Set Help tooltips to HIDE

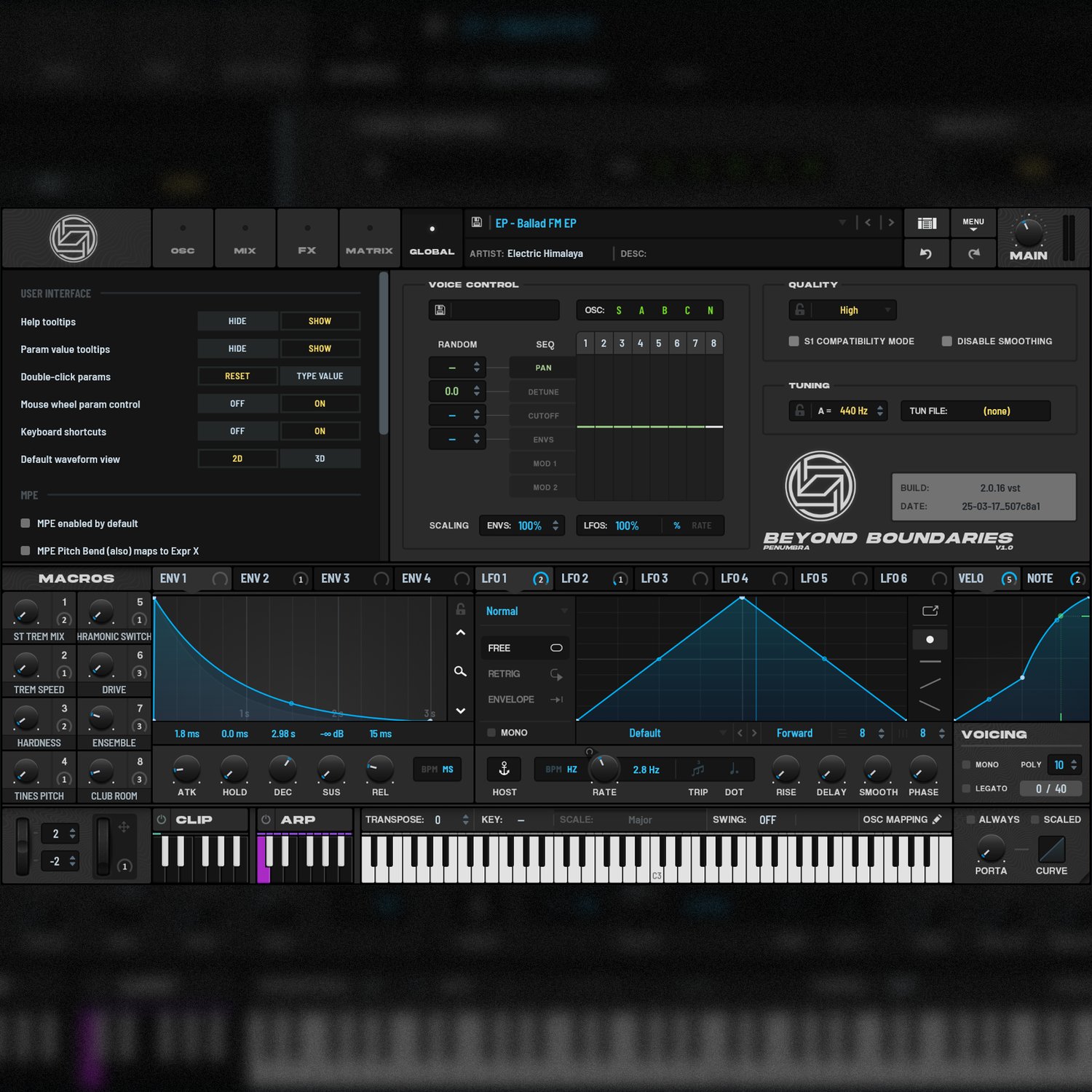point(237,321)
